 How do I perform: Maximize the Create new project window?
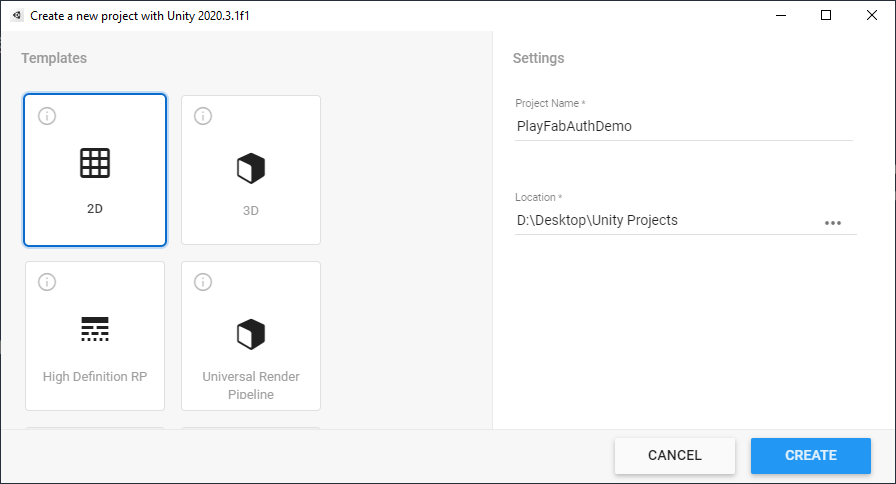pyautogui.click(x=826, y=15)
